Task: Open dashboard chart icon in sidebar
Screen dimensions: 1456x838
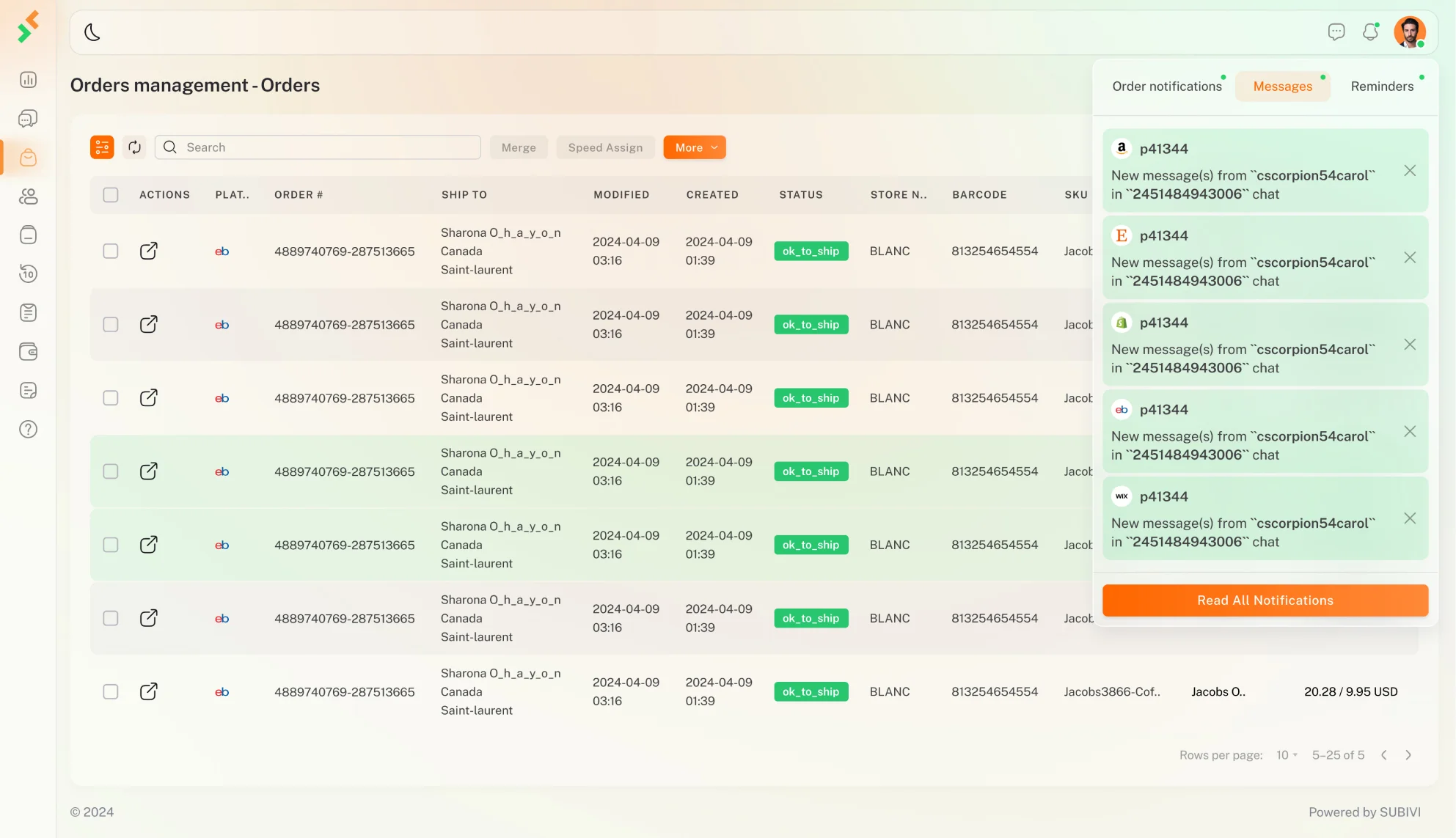Action: [x=28, y=80]
